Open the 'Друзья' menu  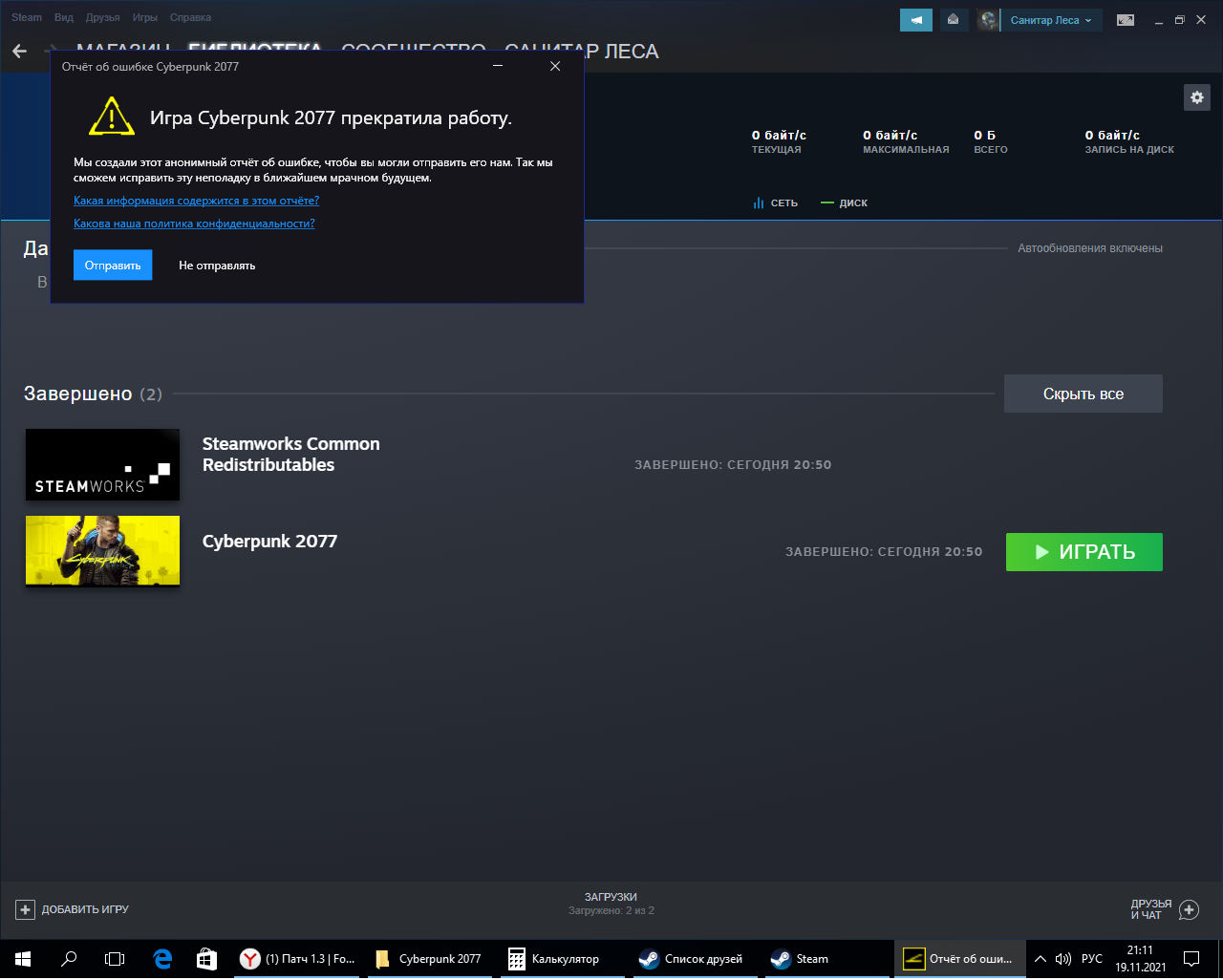(102, 17)
